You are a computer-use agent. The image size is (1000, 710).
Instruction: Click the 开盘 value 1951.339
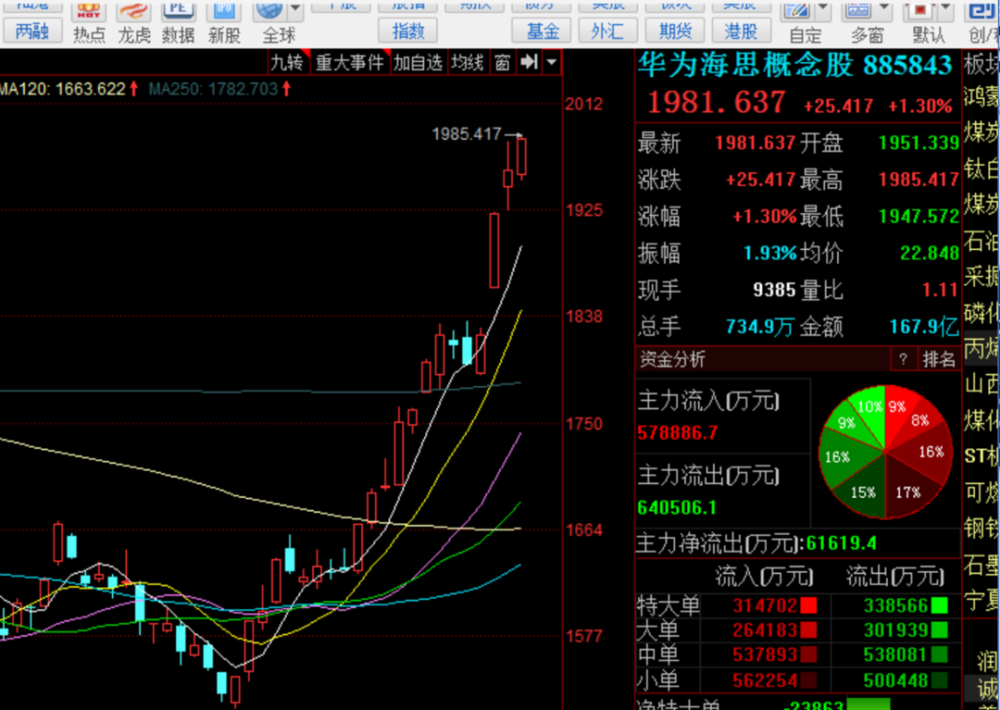click(x=919, y=143)
